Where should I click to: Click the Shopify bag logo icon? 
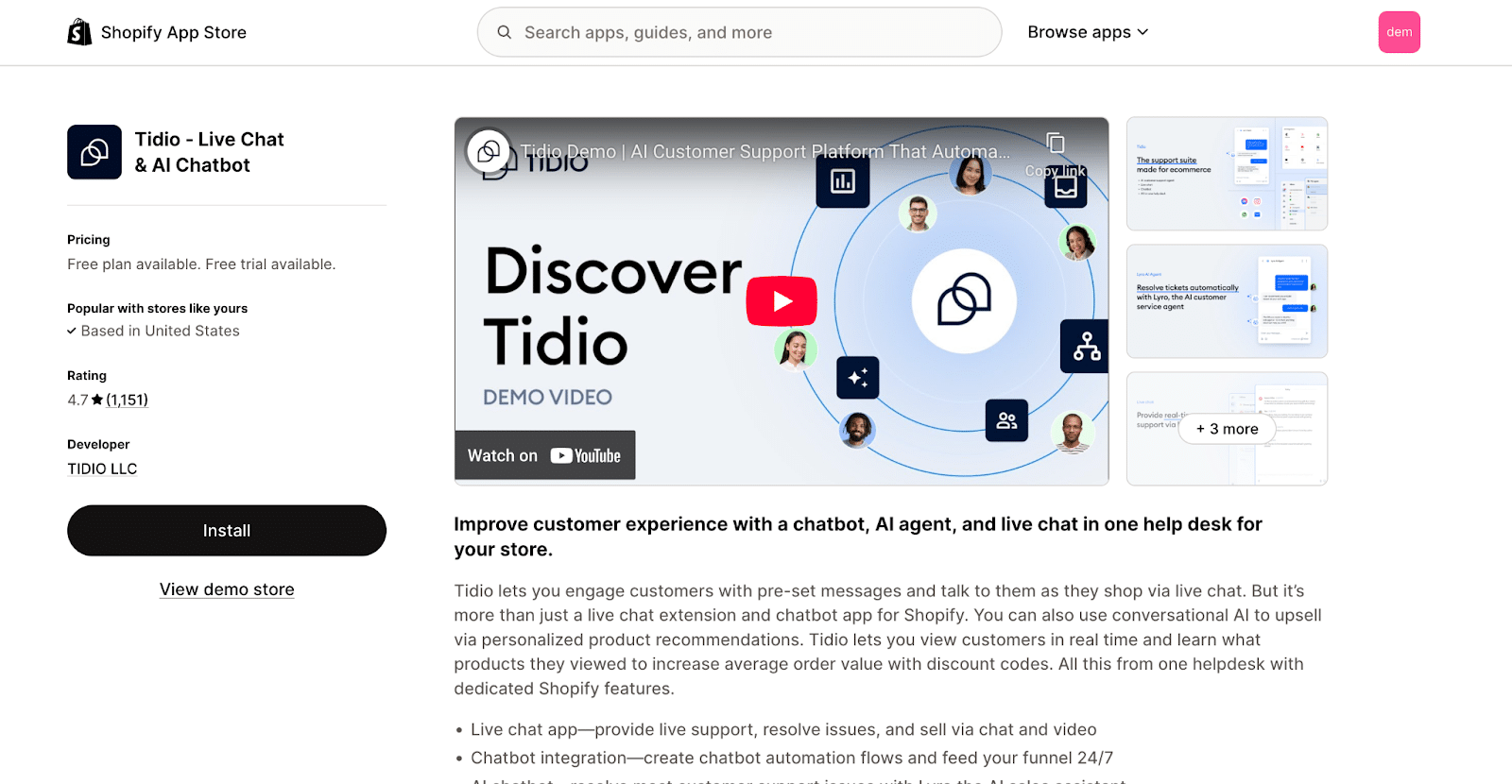(79, 32)
